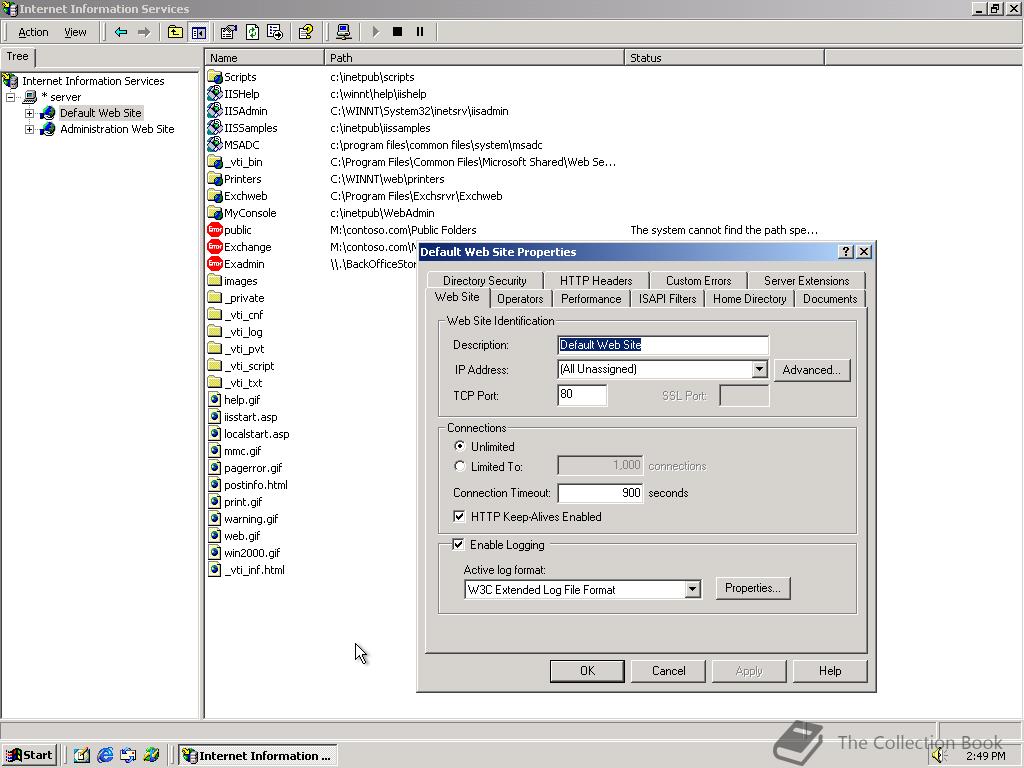Image resolution: width=1024 pixels, height=768 pixels.
Task: Launch Internet Explorer from quick launch
Action: click(x=104, y=756)
